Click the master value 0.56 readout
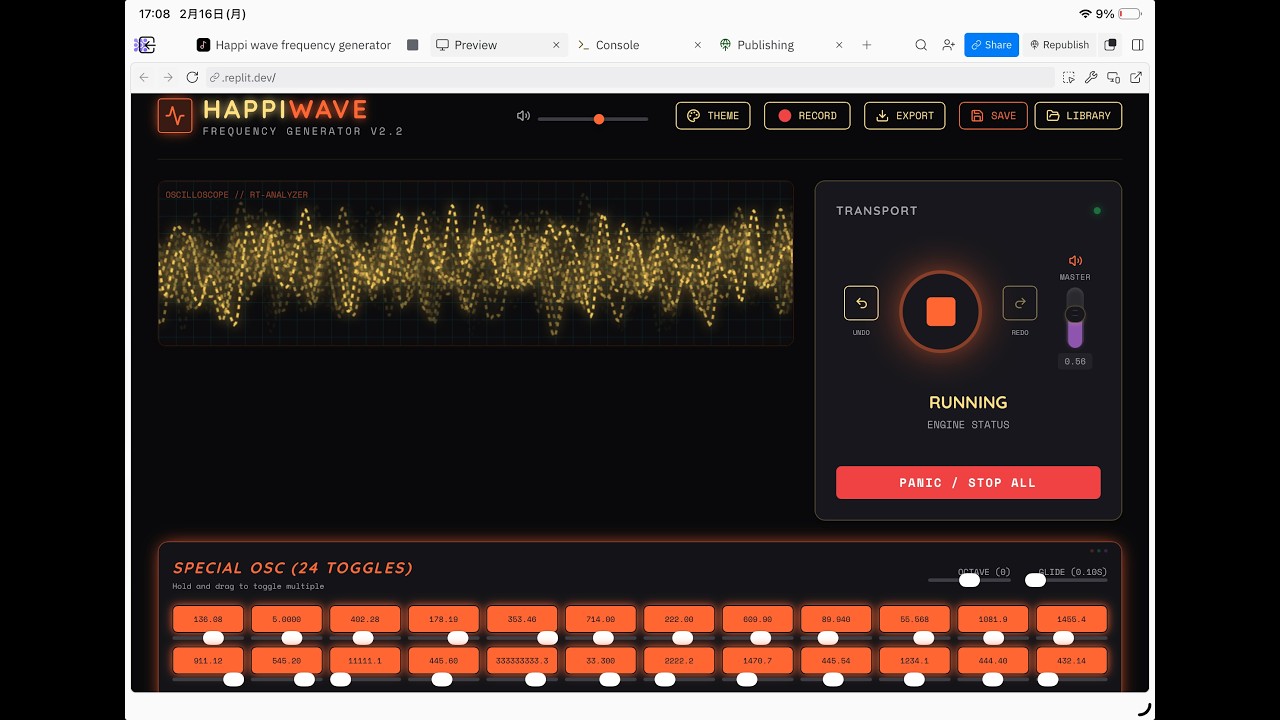Viewport: 1280px width, 720px height. coord(1075,362)
